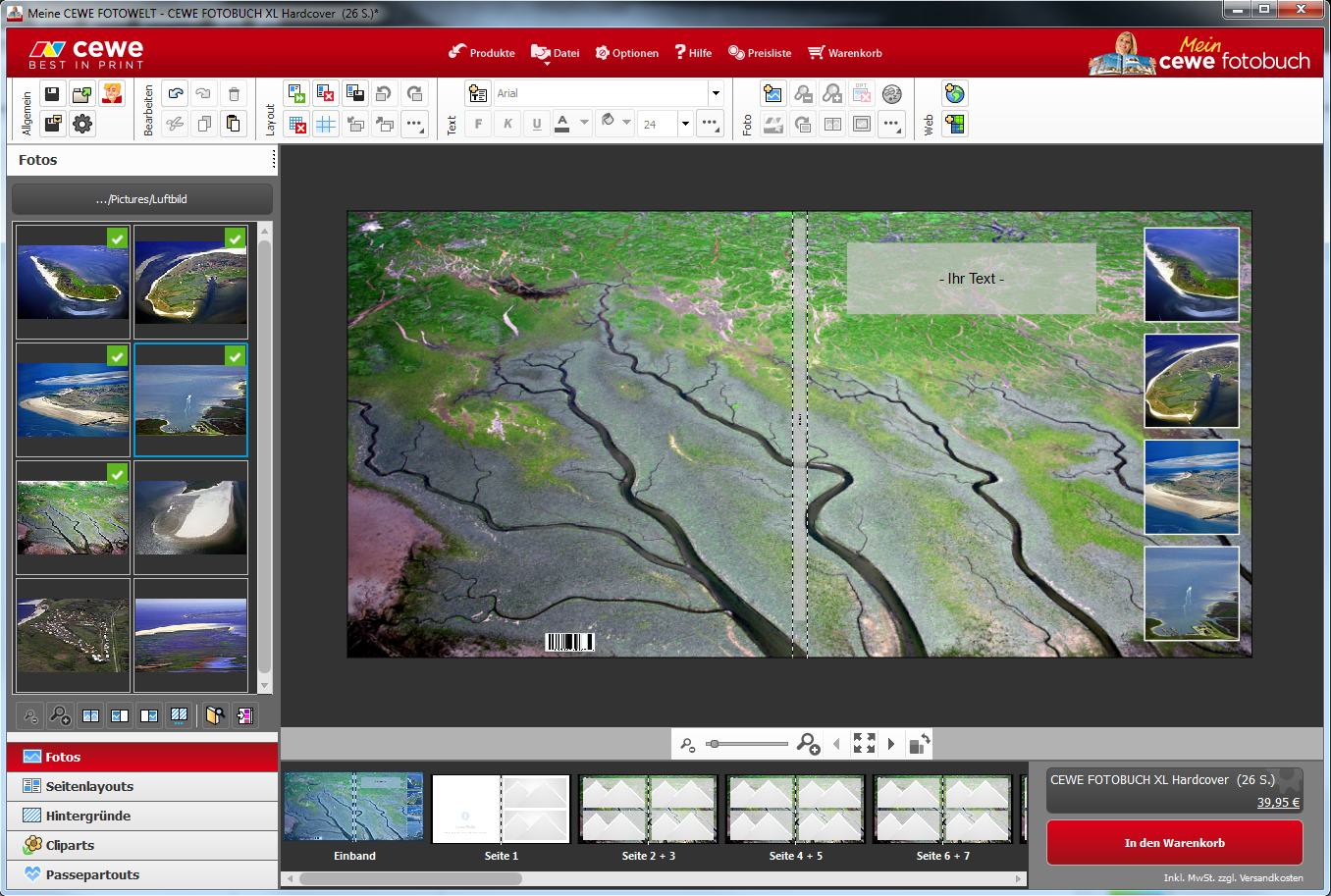This screenshot has width=1331, height=896.
Task: Toggle the checkmark on first island photo
Action: click(117, 238)
